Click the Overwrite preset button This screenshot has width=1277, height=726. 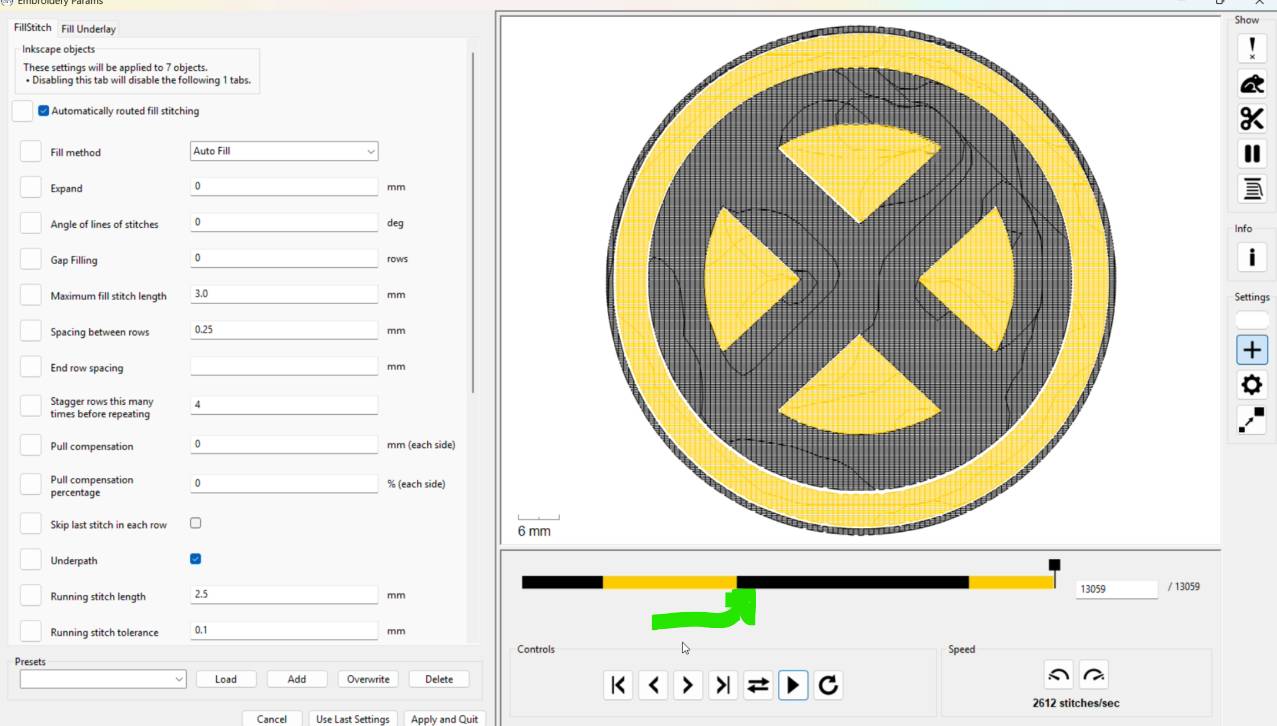(x=368, y=679)
